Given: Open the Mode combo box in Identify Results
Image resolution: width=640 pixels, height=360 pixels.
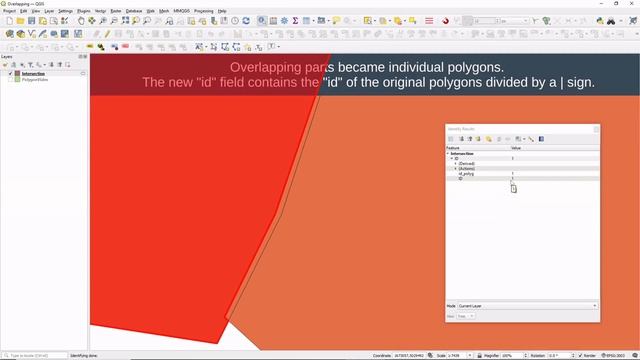Looking at the screenshot, I should 527,306.
